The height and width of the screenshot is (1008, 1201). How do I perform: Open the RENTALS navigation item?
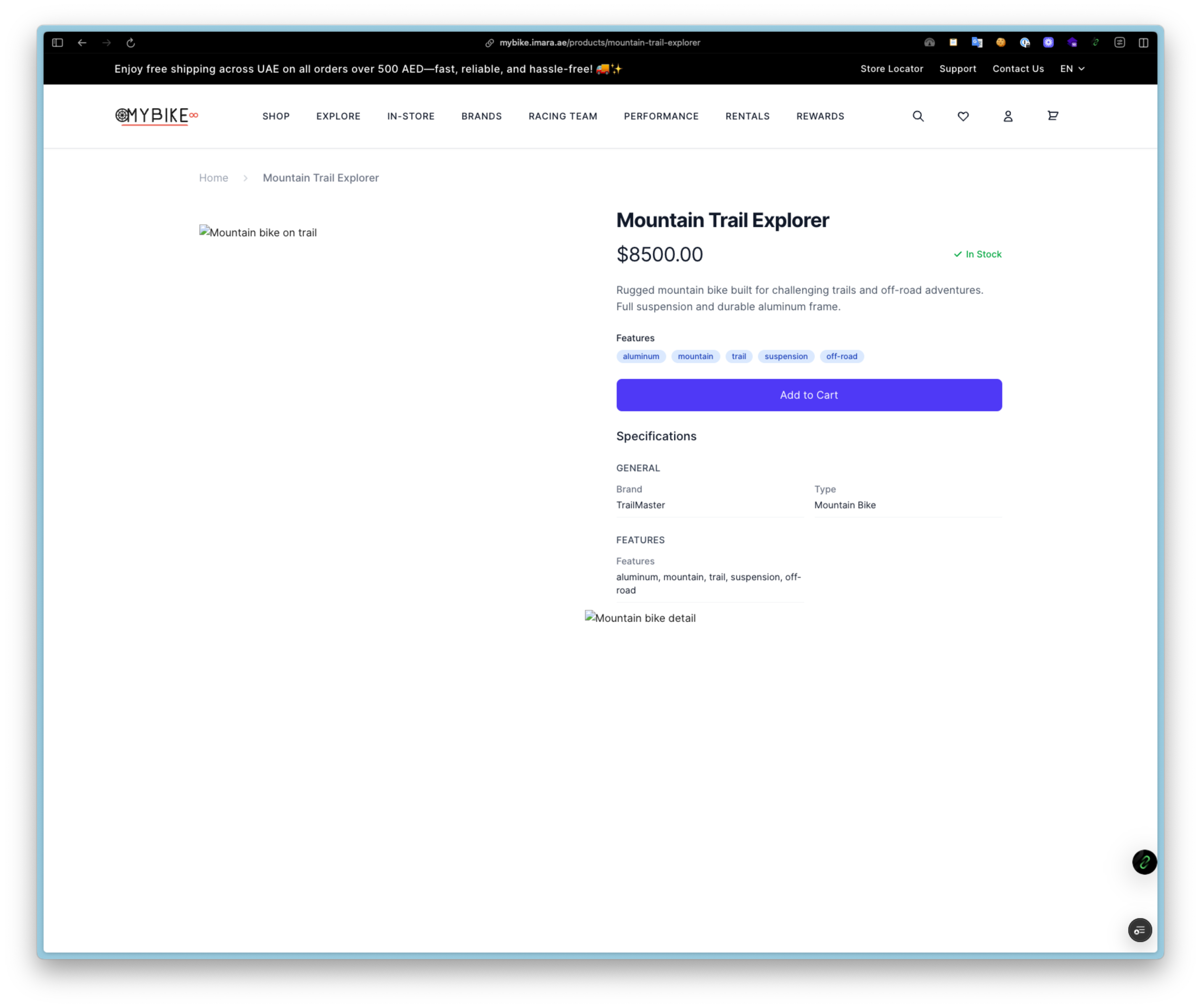[747, 116]
